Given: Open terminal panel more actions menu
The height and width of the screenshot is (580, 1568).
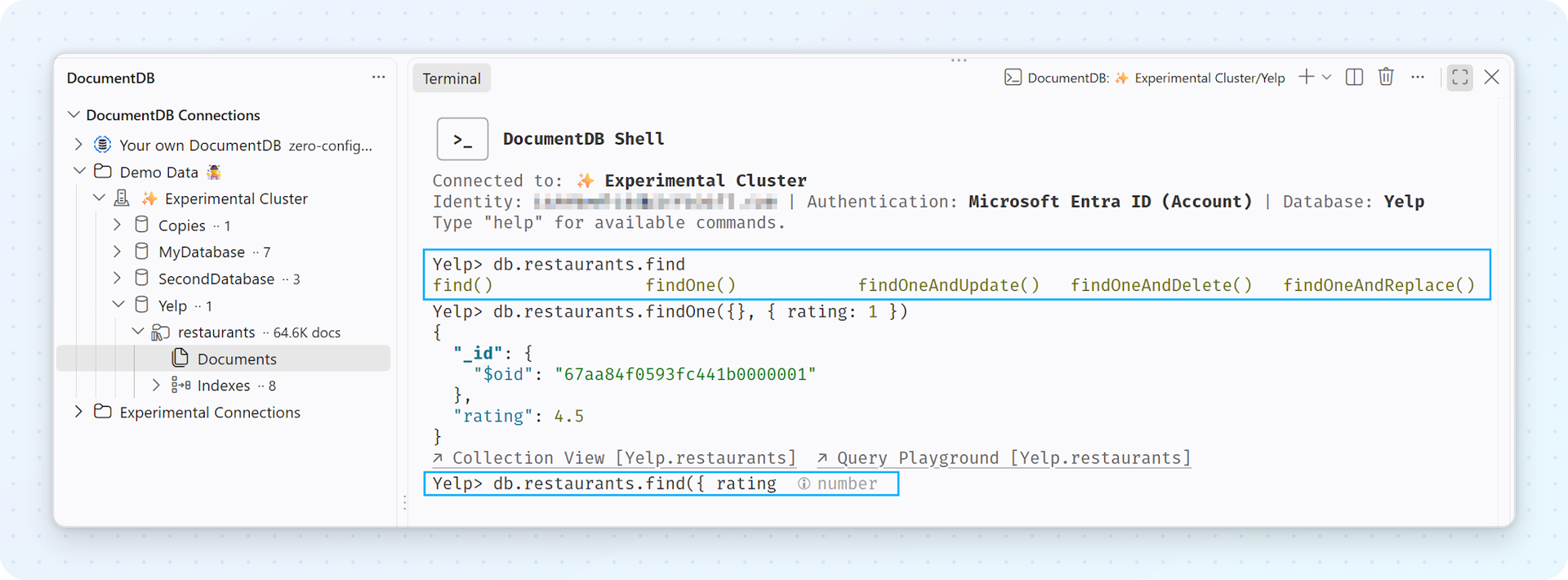Looking at the screenshot, I should pos(1418,77).
